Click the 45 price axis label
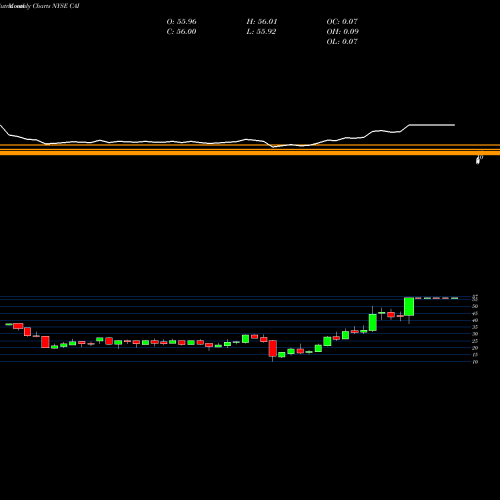The width and height of the screenshot is (500, 500). tap(475, 313)
